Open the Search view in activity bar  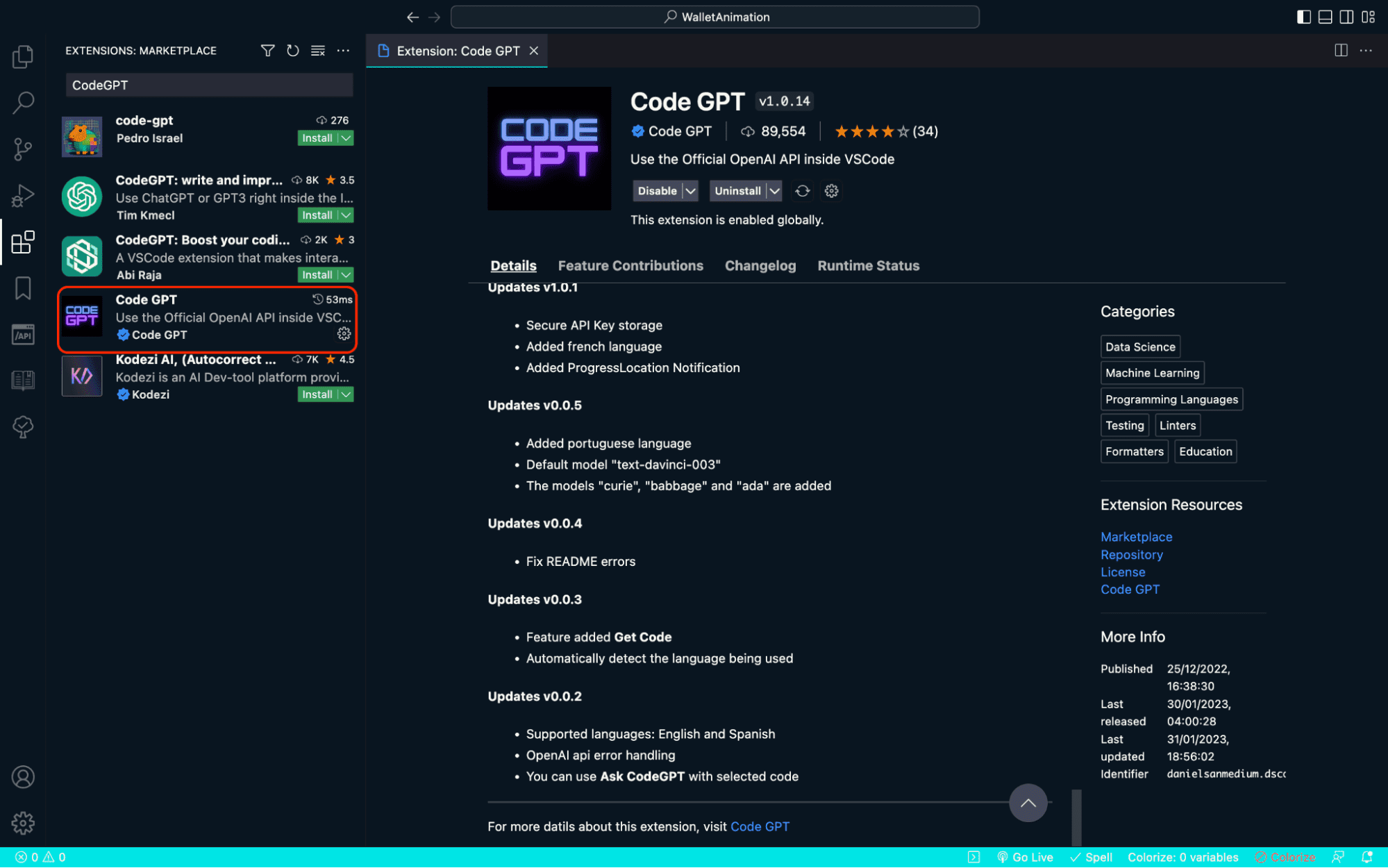pos(23,103)
